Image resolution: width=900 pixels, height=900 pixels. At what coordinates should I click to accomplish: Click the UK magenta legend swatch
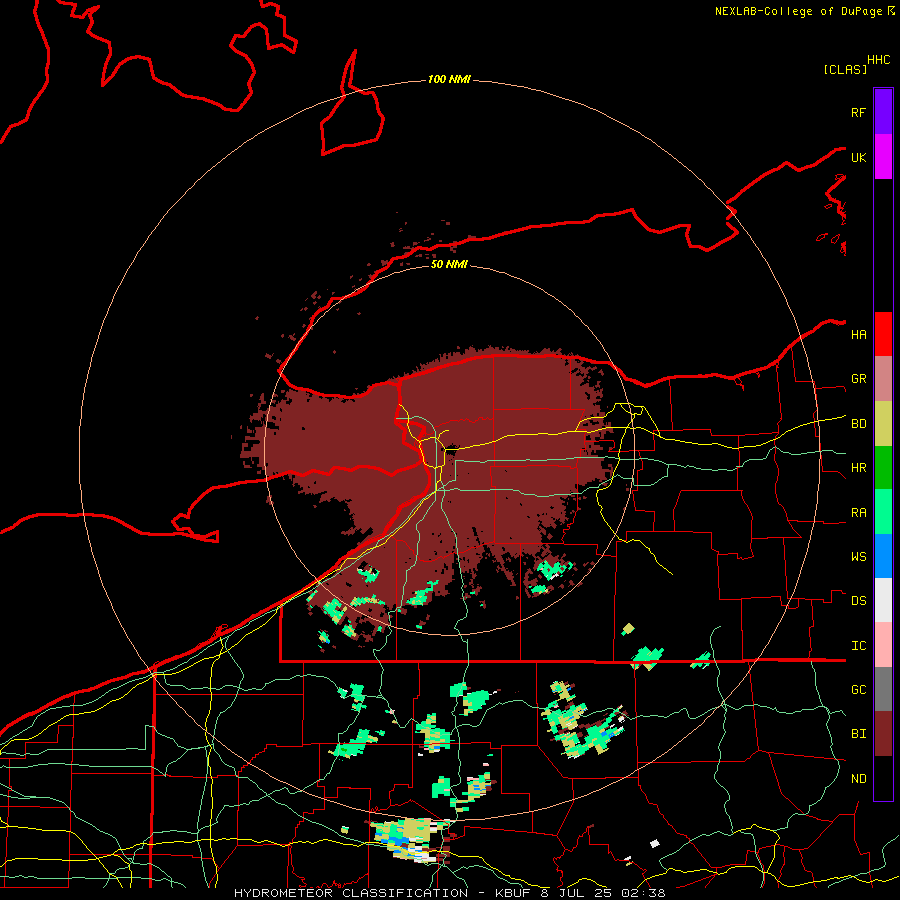click(883, 157)
